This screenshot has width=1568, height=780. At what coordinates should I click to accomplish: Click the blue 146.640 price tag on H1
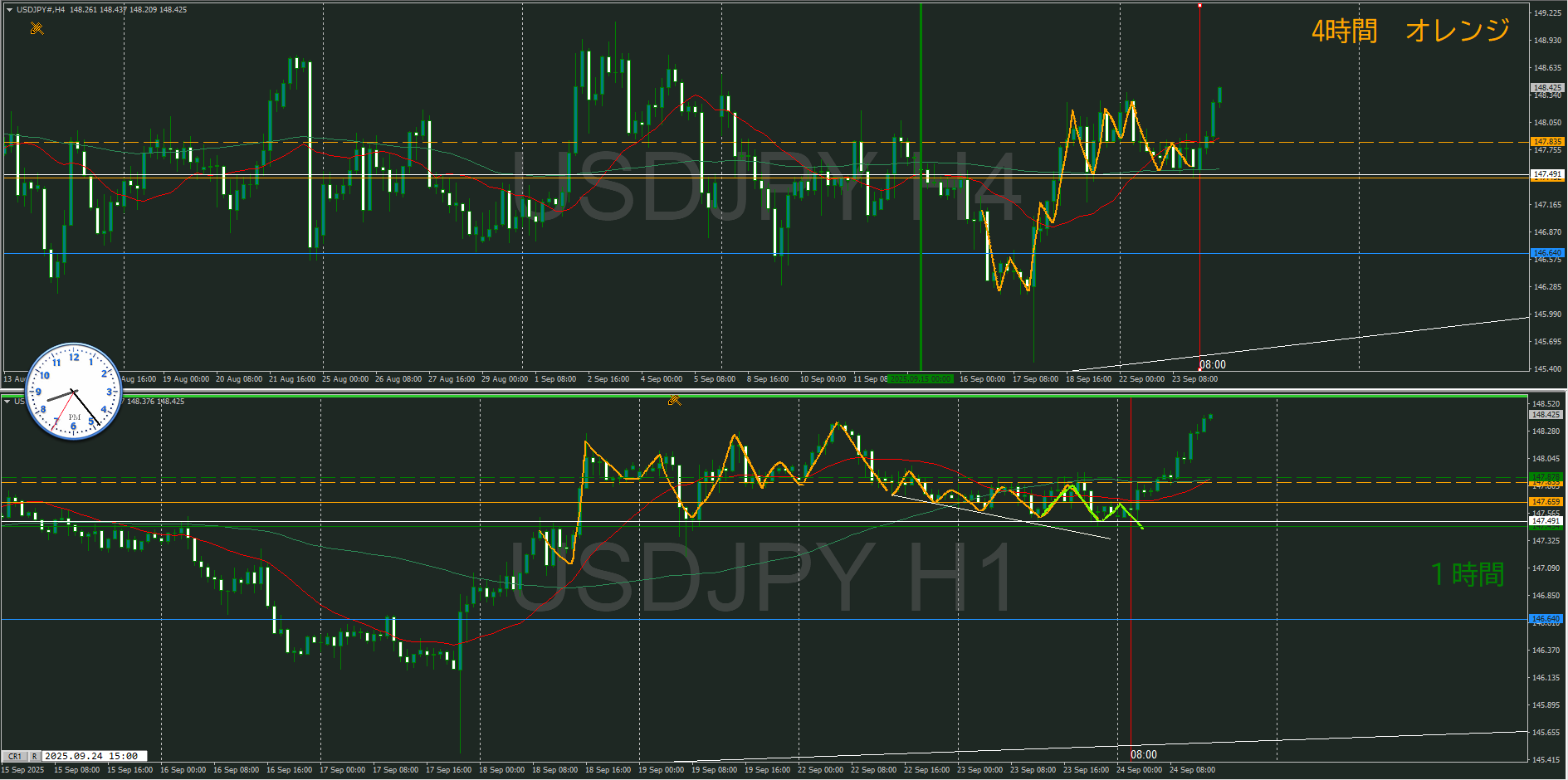click(x=1546, y=619)
